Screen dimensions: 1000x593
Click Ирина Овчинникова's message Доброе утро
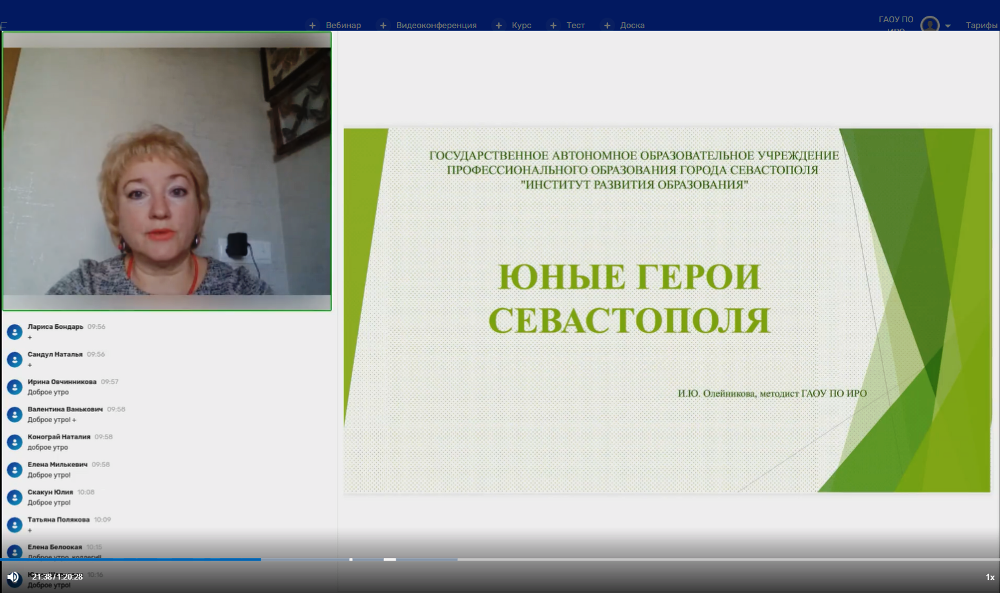click(48, 392)
